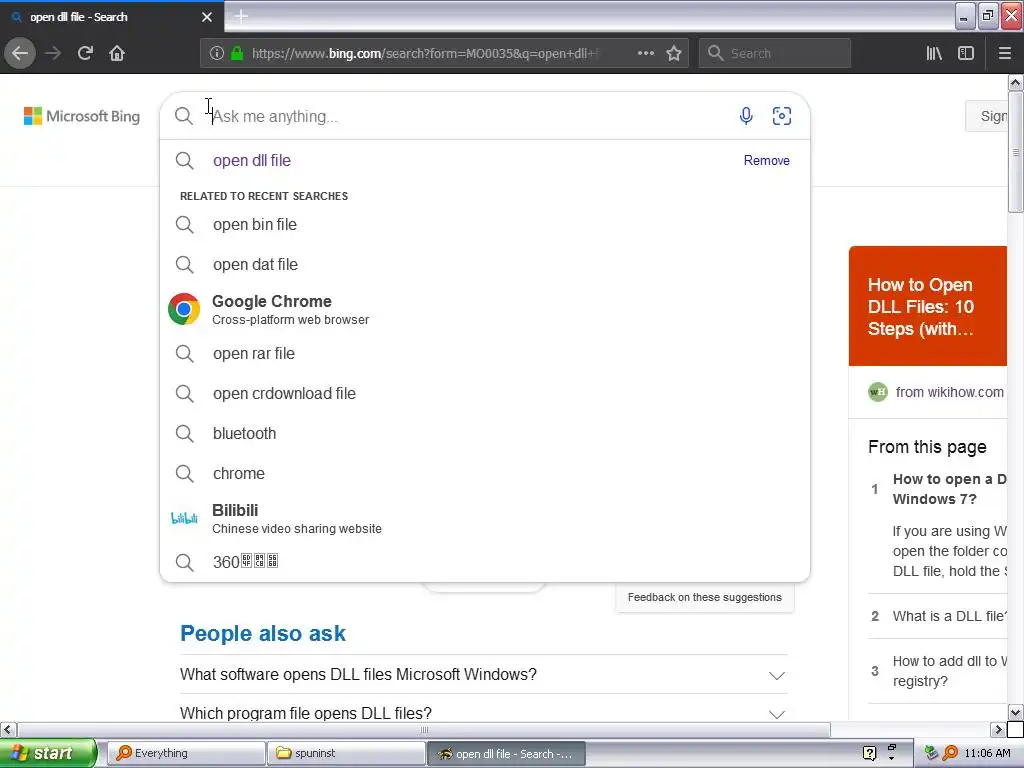Reload the current Bing page

pos(85,53)
